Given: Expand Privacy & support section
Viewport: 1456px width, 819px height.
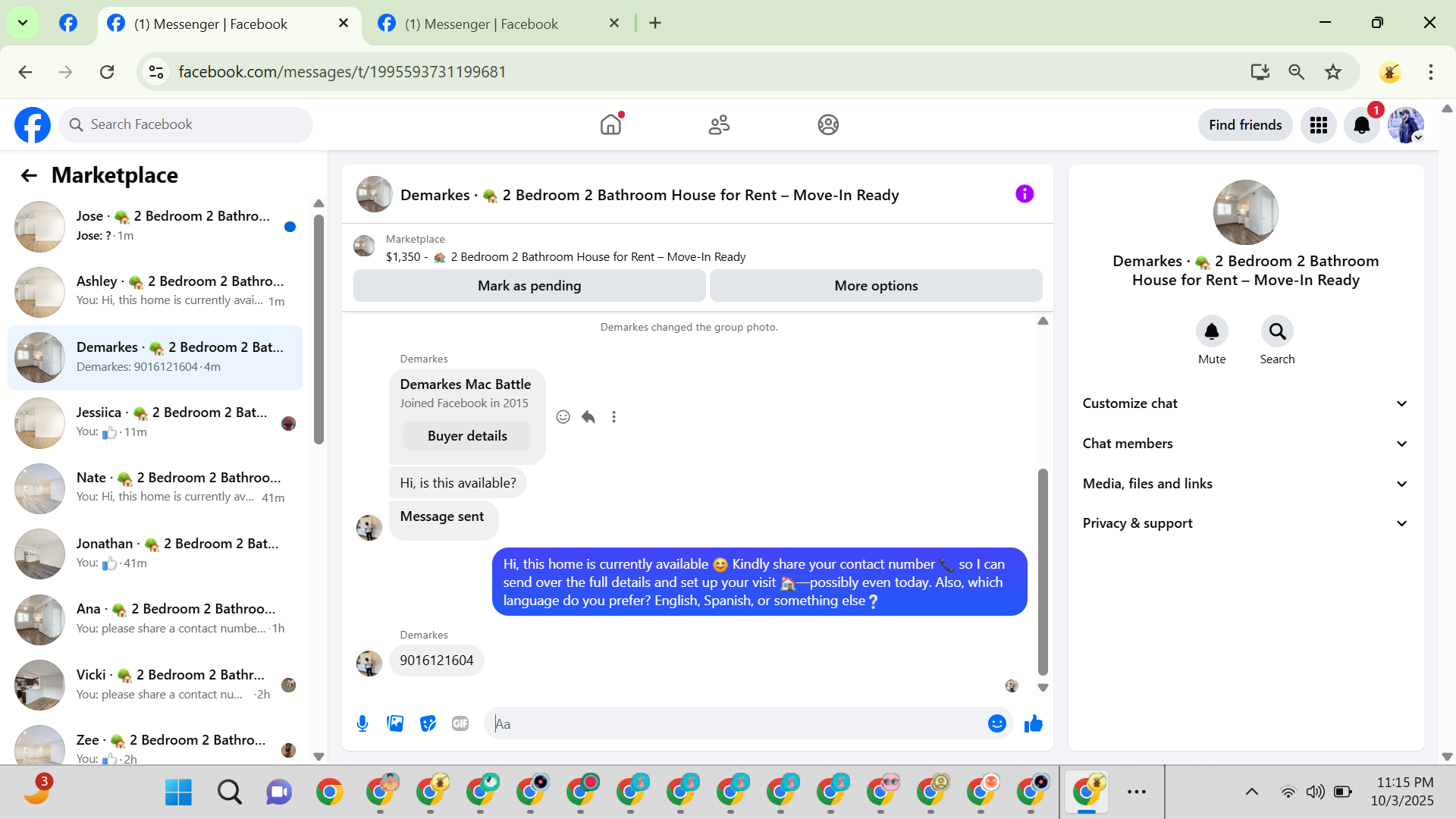Looking at the screenshot, I should click(1245, 523).
